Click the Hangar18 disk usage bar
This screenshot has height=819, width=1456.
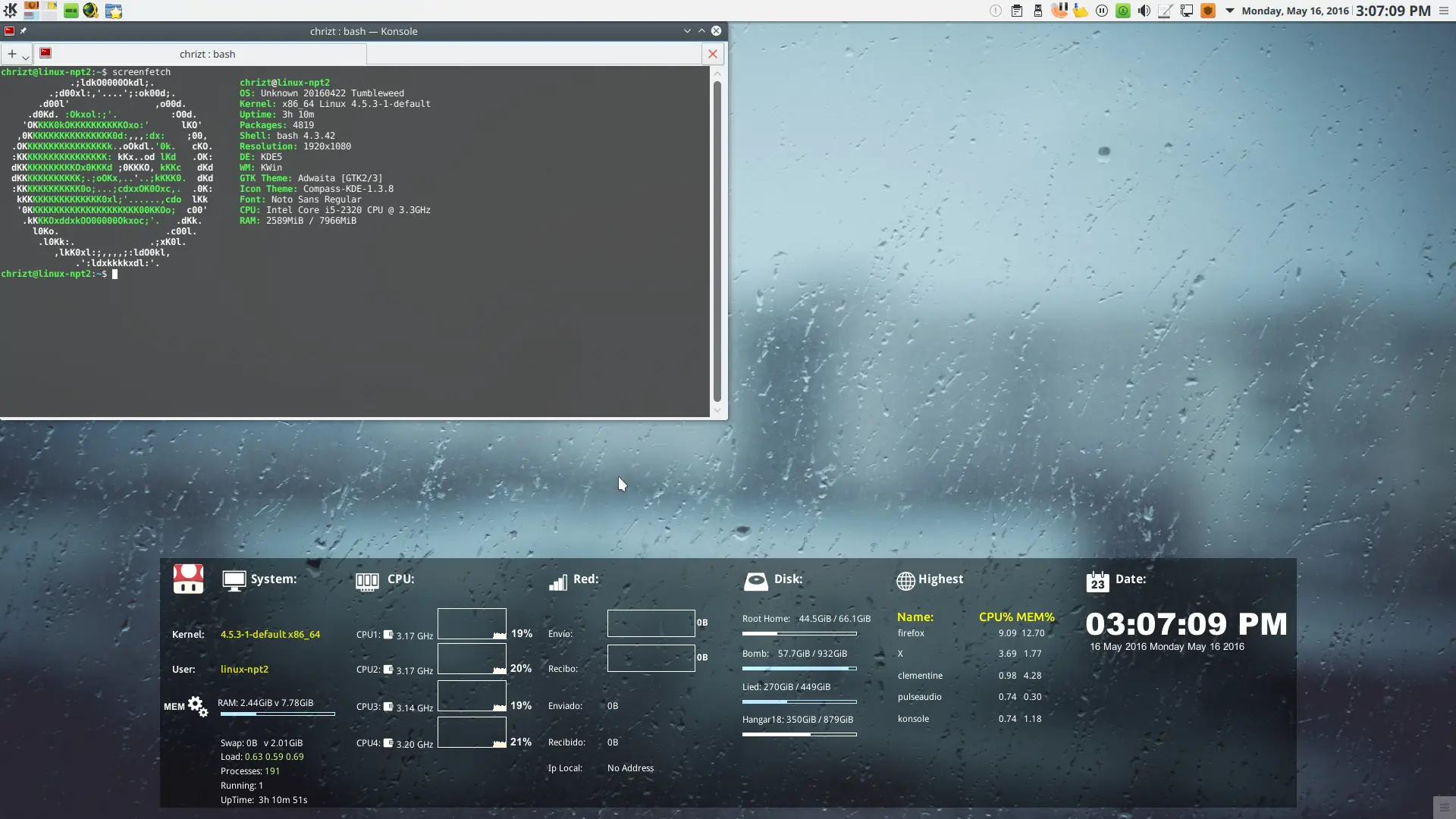click(x=799, y=734)
